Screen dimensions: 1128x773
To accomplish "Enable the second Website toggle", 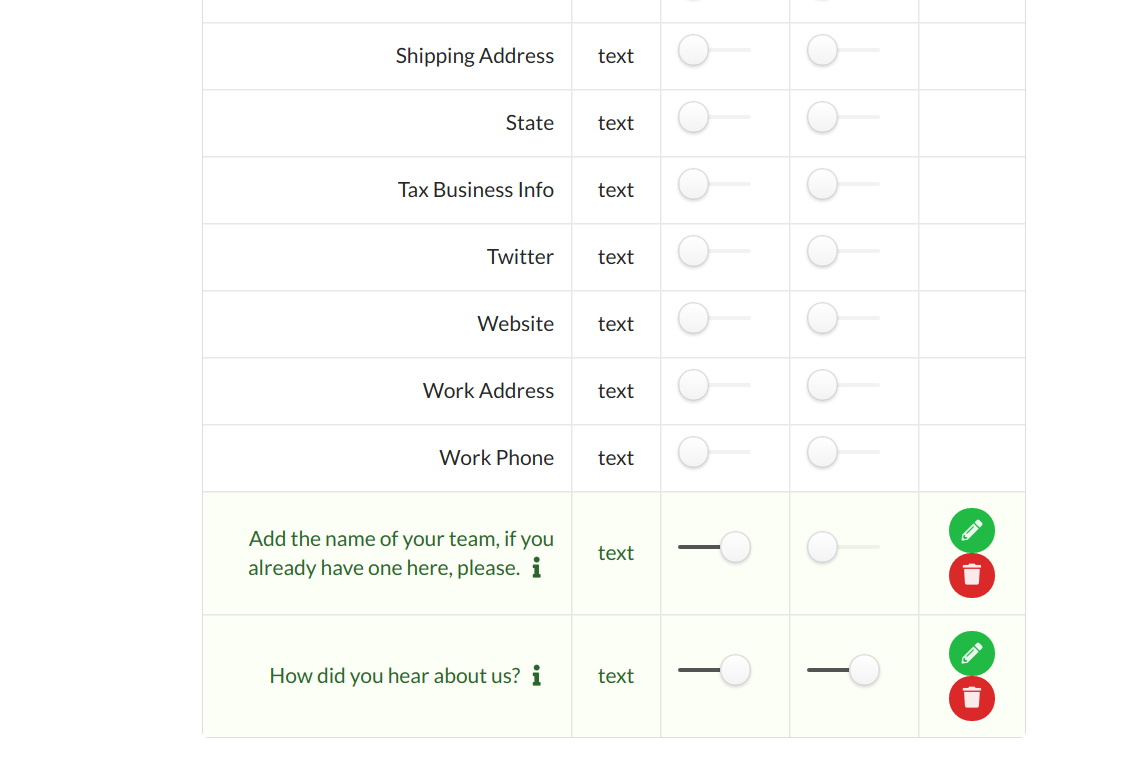I will point(843,318).
